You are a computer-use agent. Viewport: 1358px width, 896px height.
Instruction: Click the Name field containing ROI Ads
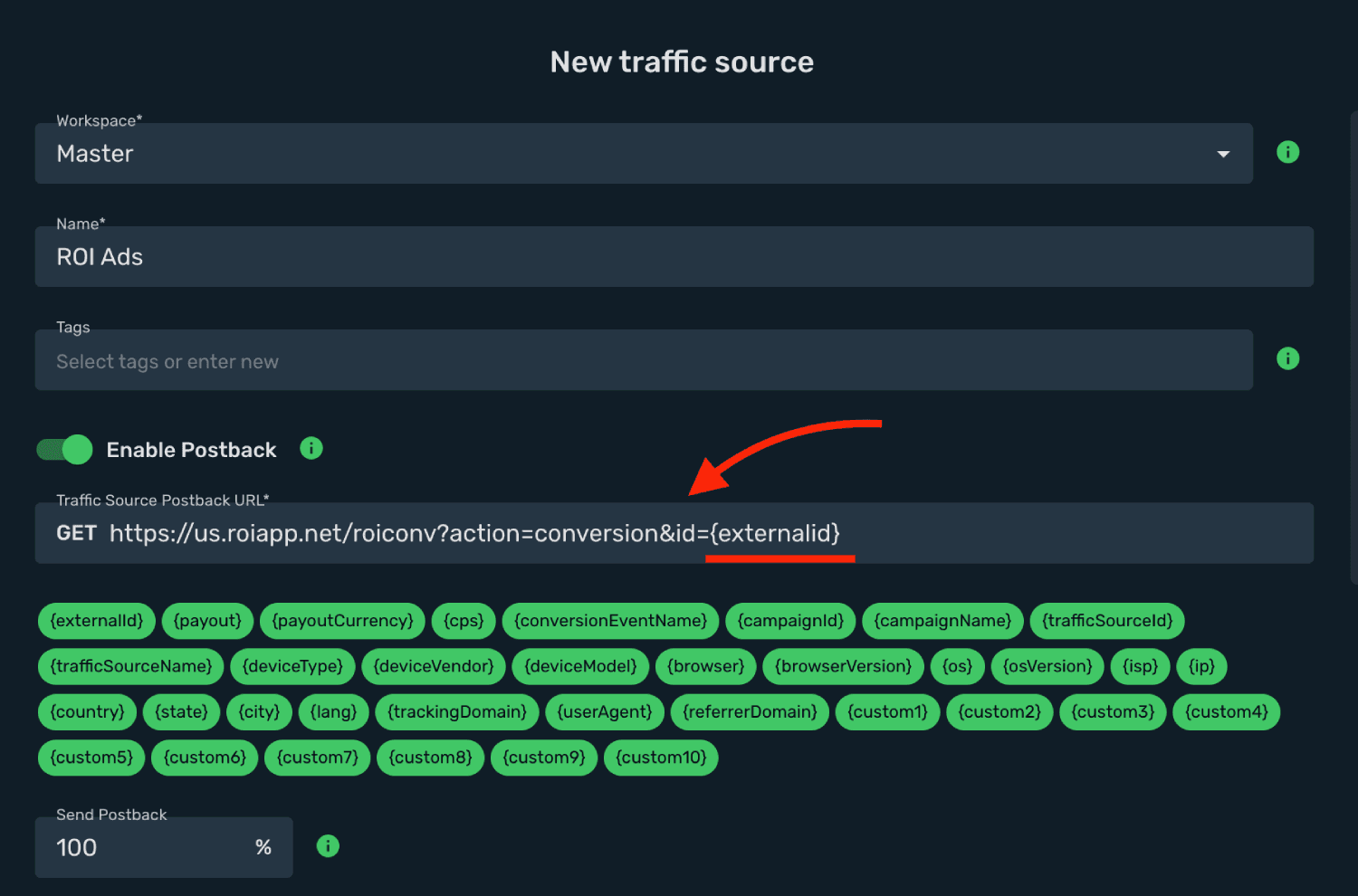tap(674, 257)
